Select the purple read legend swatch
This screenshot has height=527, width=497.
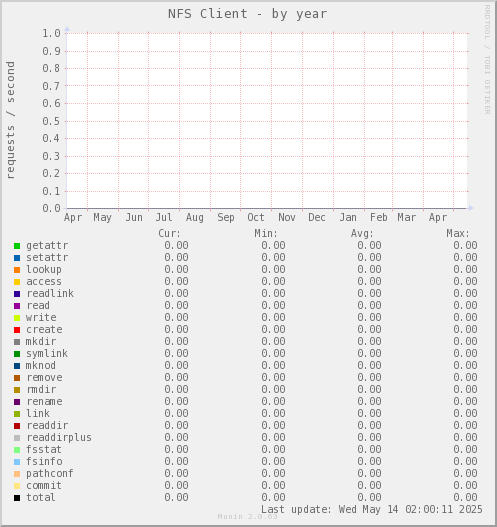coord(17,306)
